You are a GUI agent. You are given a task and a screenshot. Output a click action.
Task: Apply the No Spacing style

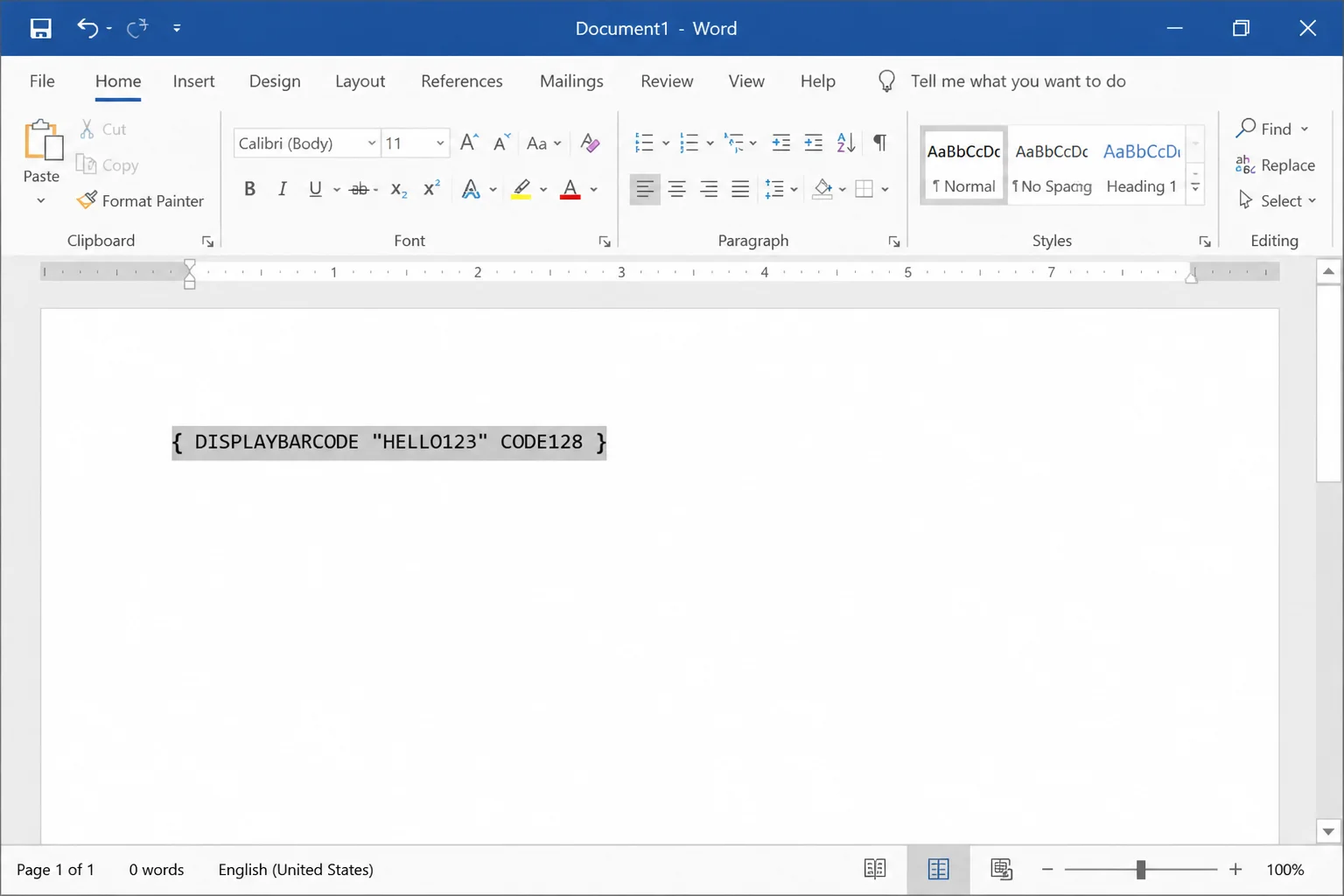coord(1052,166)
